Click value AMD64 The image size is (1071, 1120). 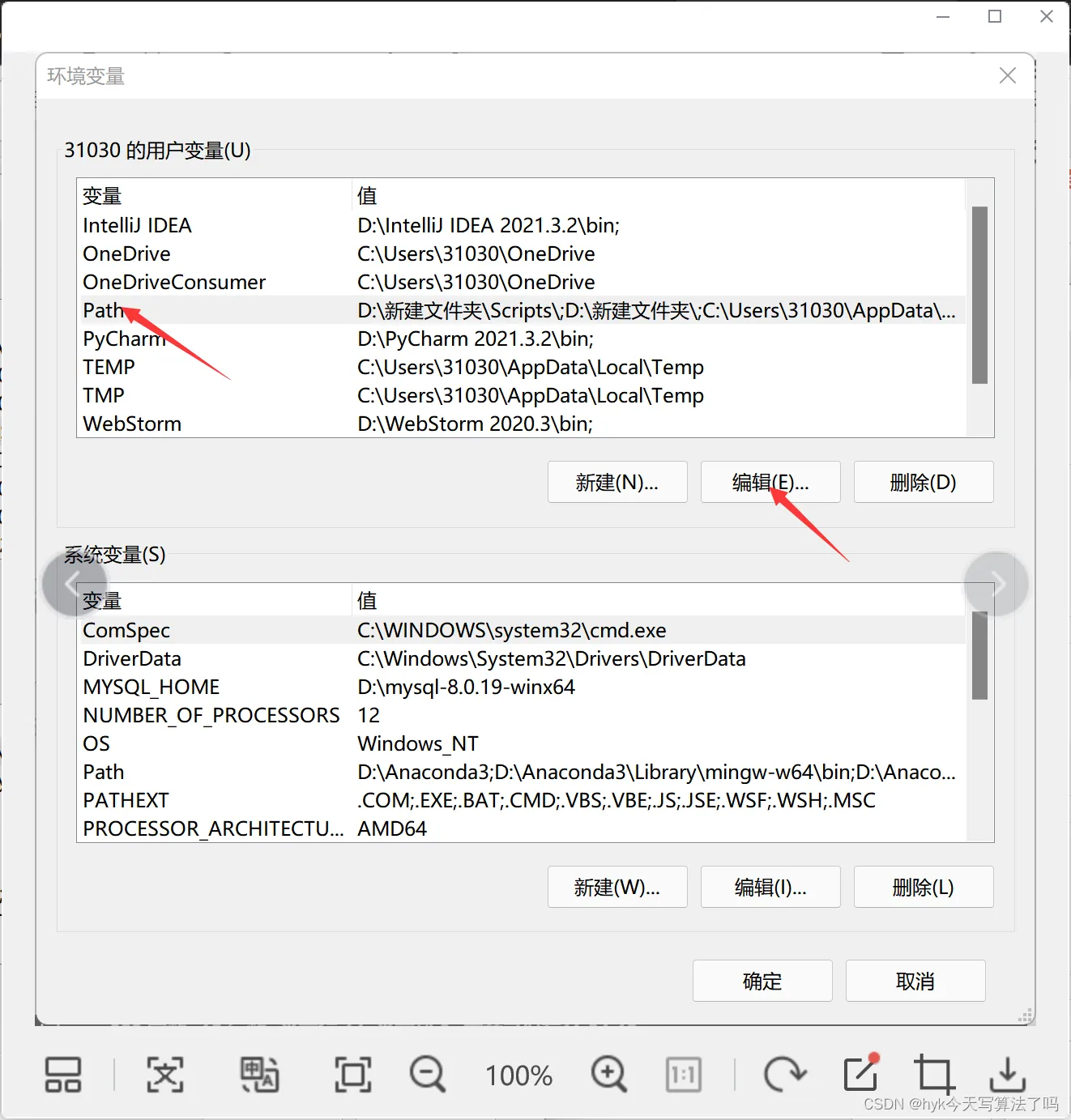(x=392, y=828)
